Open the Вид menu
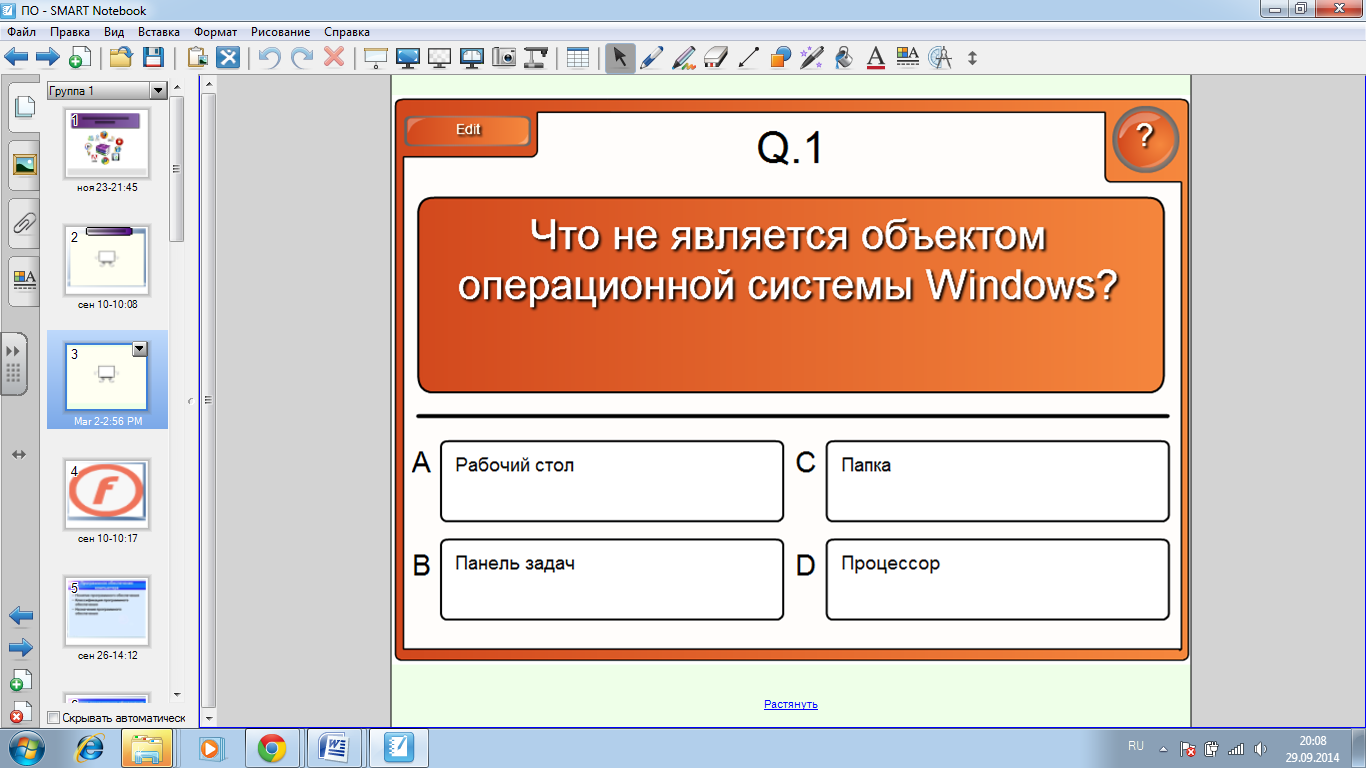Viewport: 1366px width, 768px height. coord(113,32)
